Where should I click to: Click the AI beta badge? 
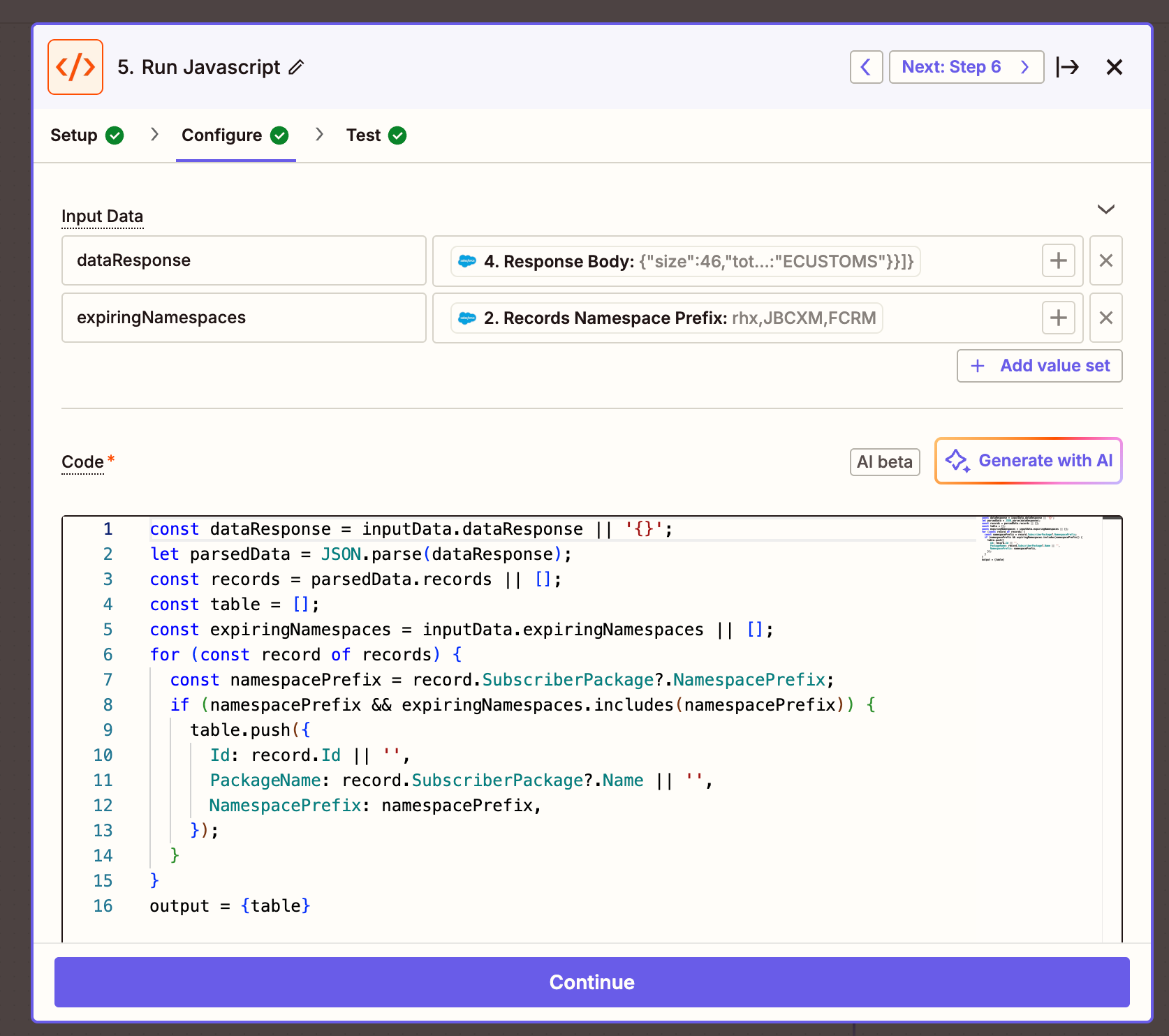click(885, 462)
